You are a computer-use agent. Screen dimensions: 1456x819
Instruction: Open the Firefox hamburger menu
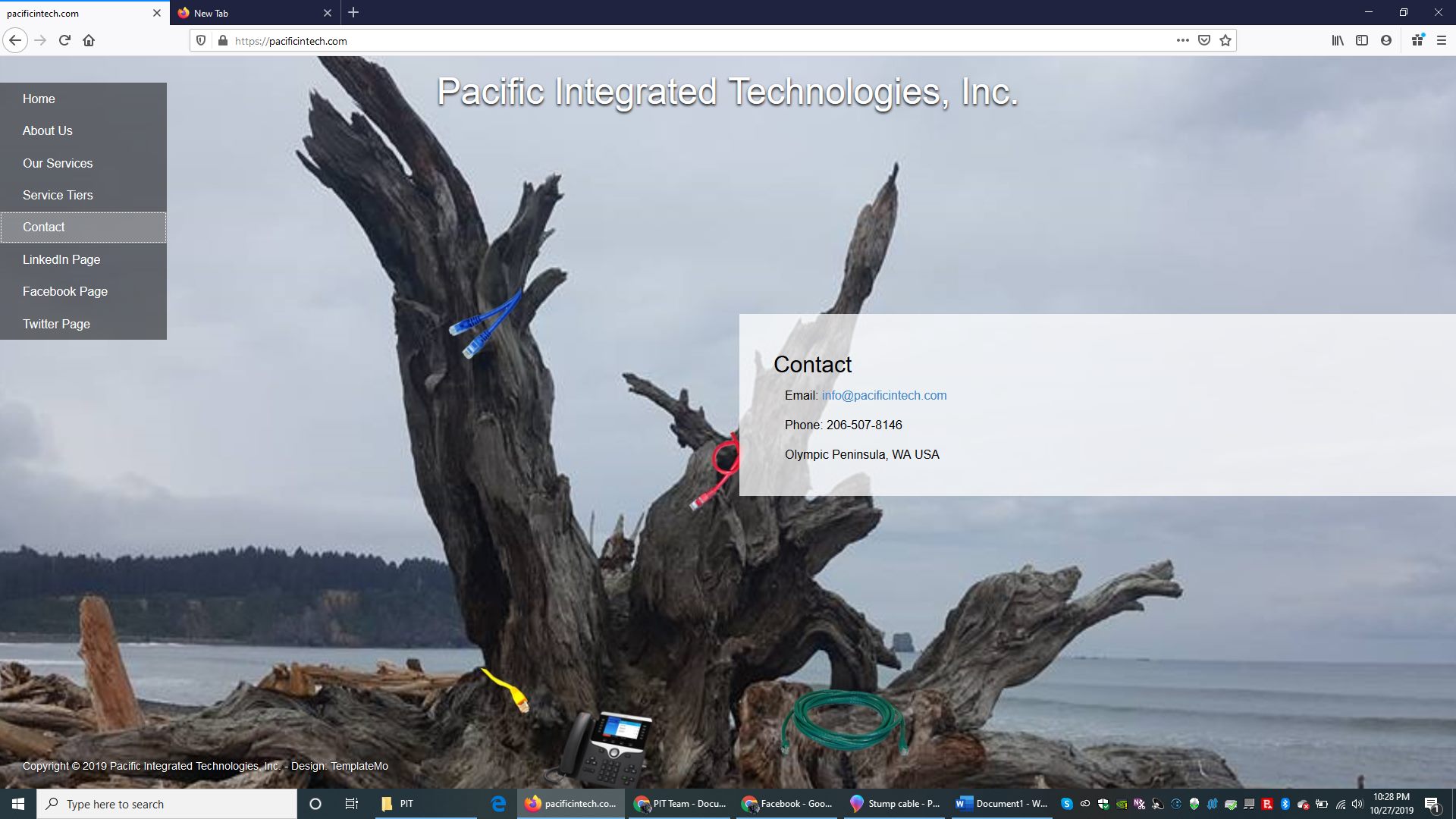coord(1442,40)
